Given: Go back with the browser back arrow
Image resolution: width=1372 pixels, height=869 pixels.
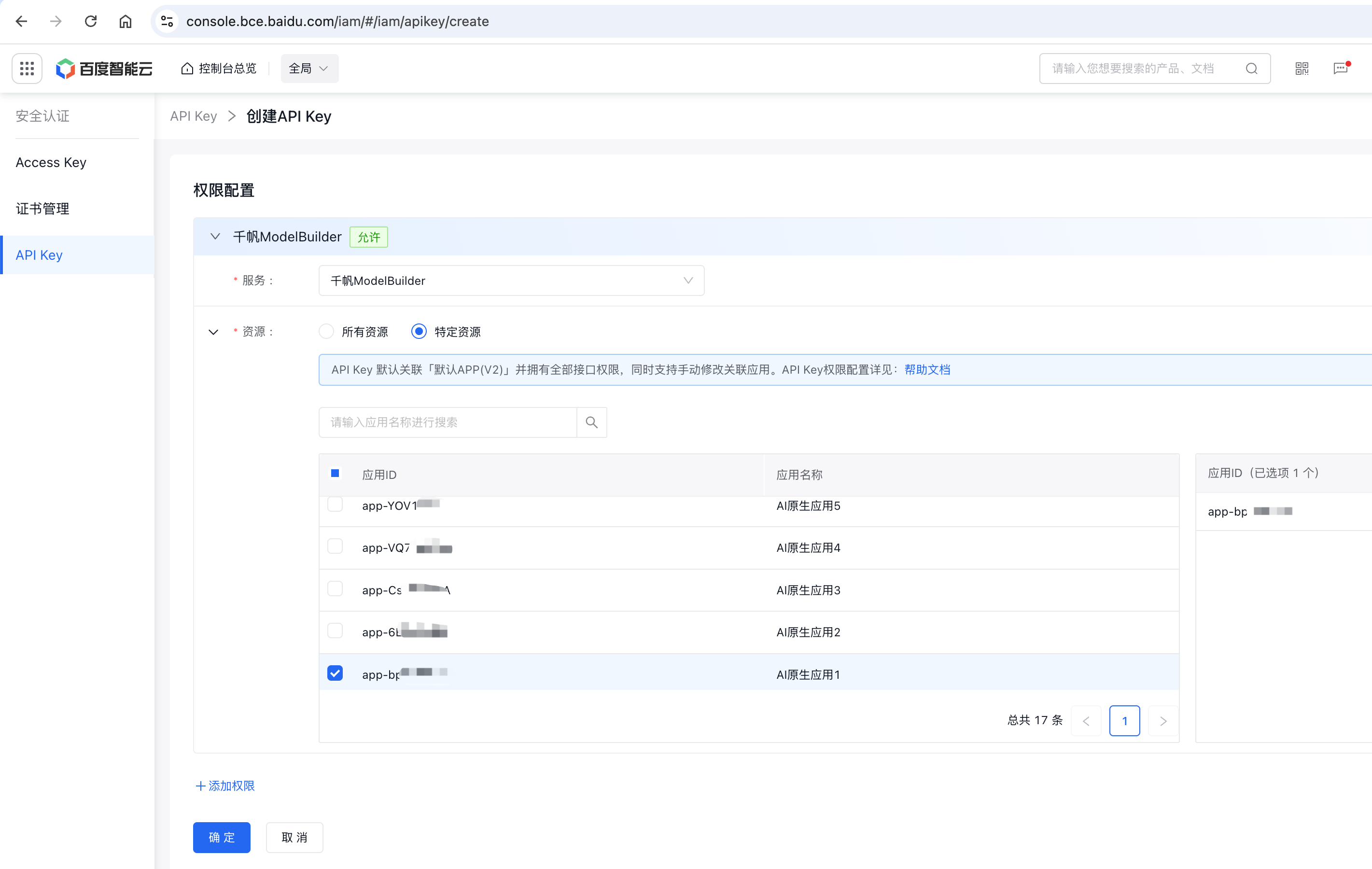Looking at the screenshot, I should [22, 21].
